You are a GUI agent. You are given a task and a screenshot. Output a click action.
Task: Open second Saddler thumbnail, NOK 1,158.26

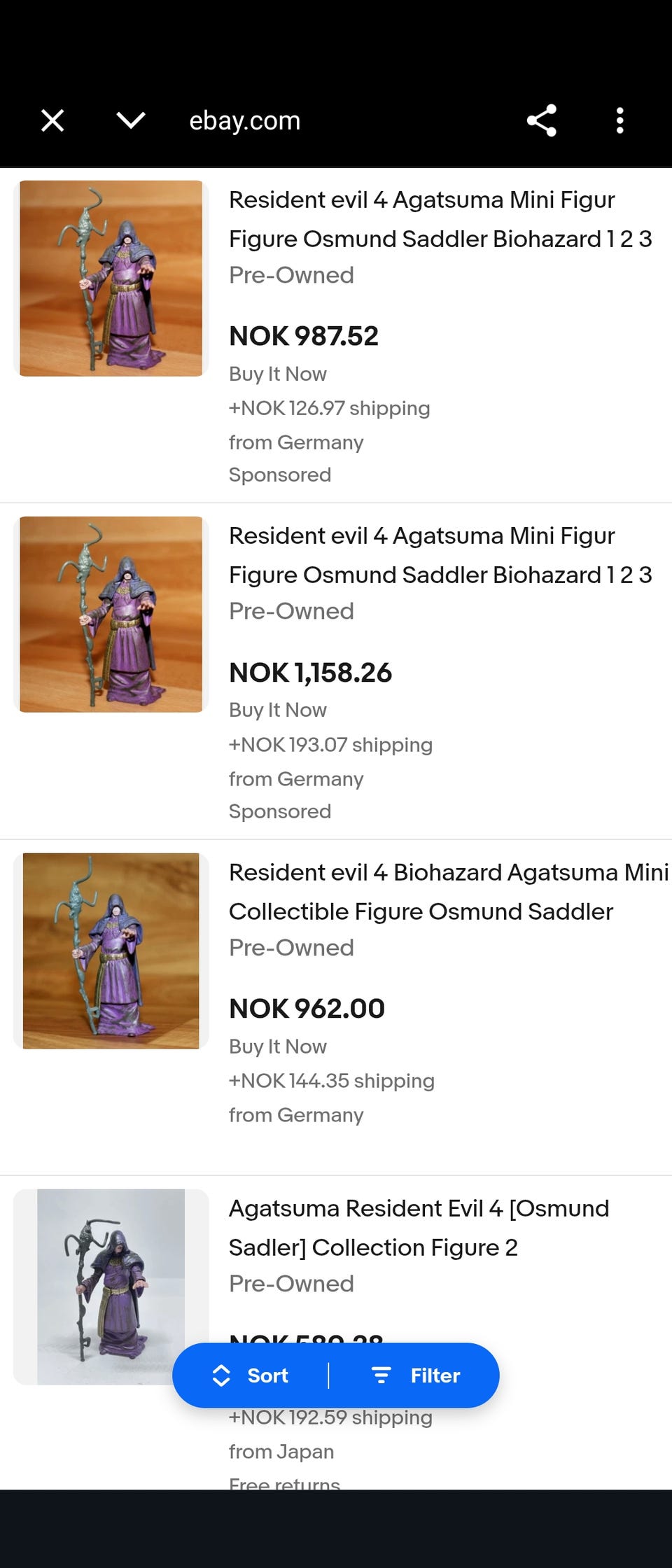[111, 615]
